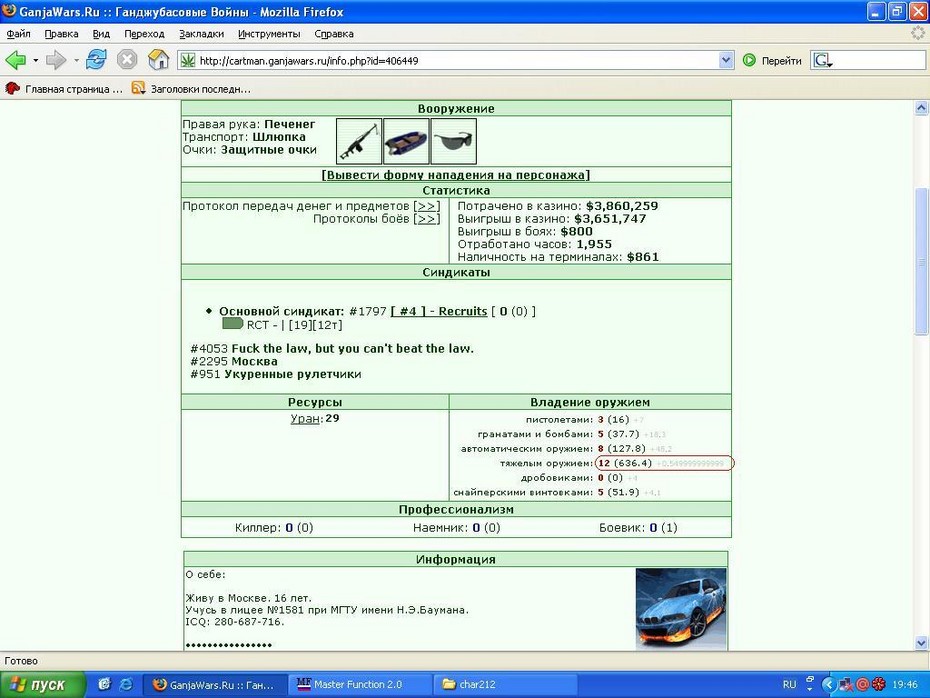Click the Уран resource link
This screenshot has width=930, height=698.
[x=305, y=419]
